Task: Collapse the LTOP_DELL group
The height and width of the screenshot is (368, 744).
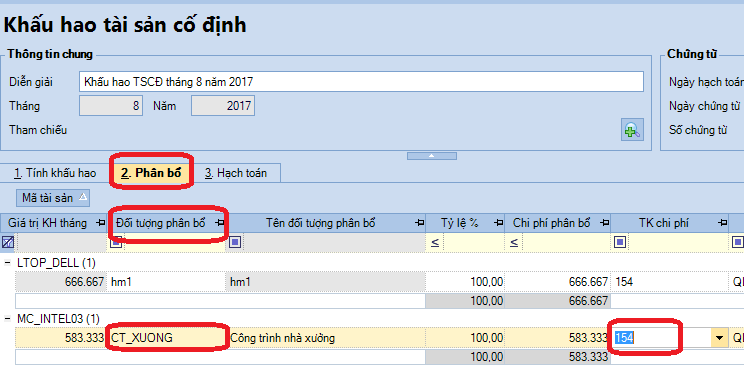Action: 7,262
